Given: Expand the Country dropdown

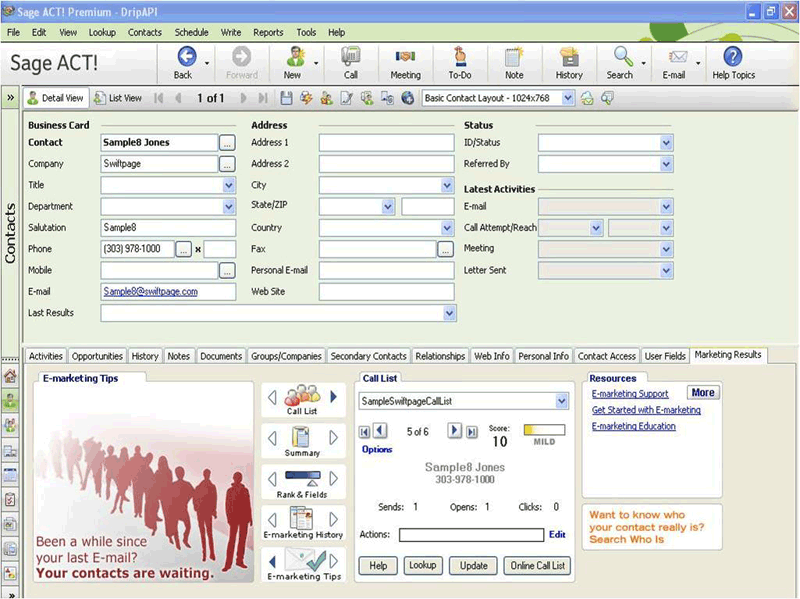Looking at the screenshot, I should click(447, 228).
